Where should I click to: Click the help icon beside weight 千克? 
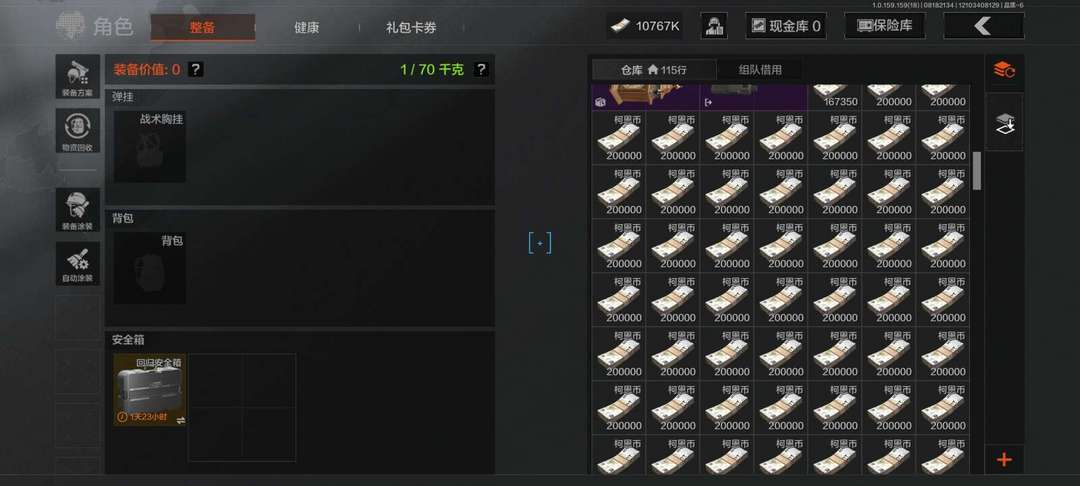click(x=481, y=70)
